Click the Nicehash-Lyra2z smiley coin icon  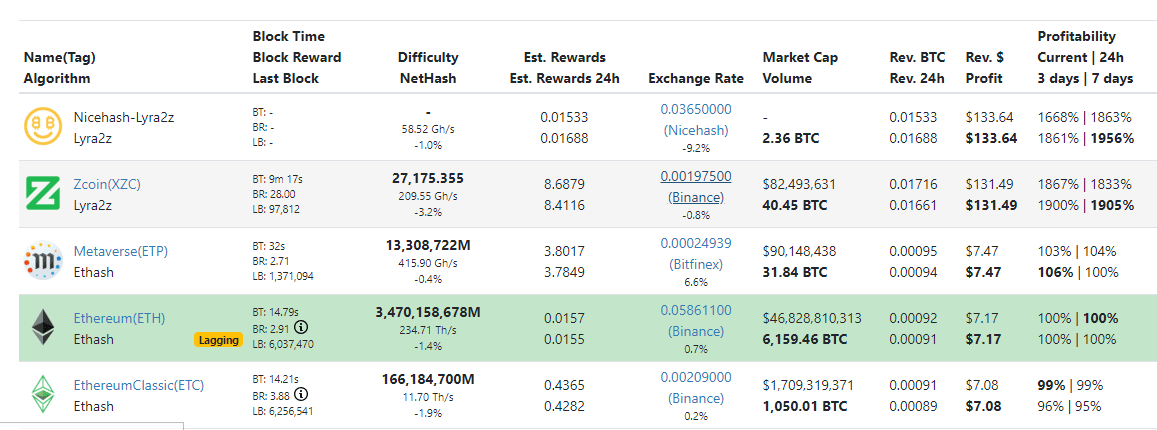[x=42, y=127]
